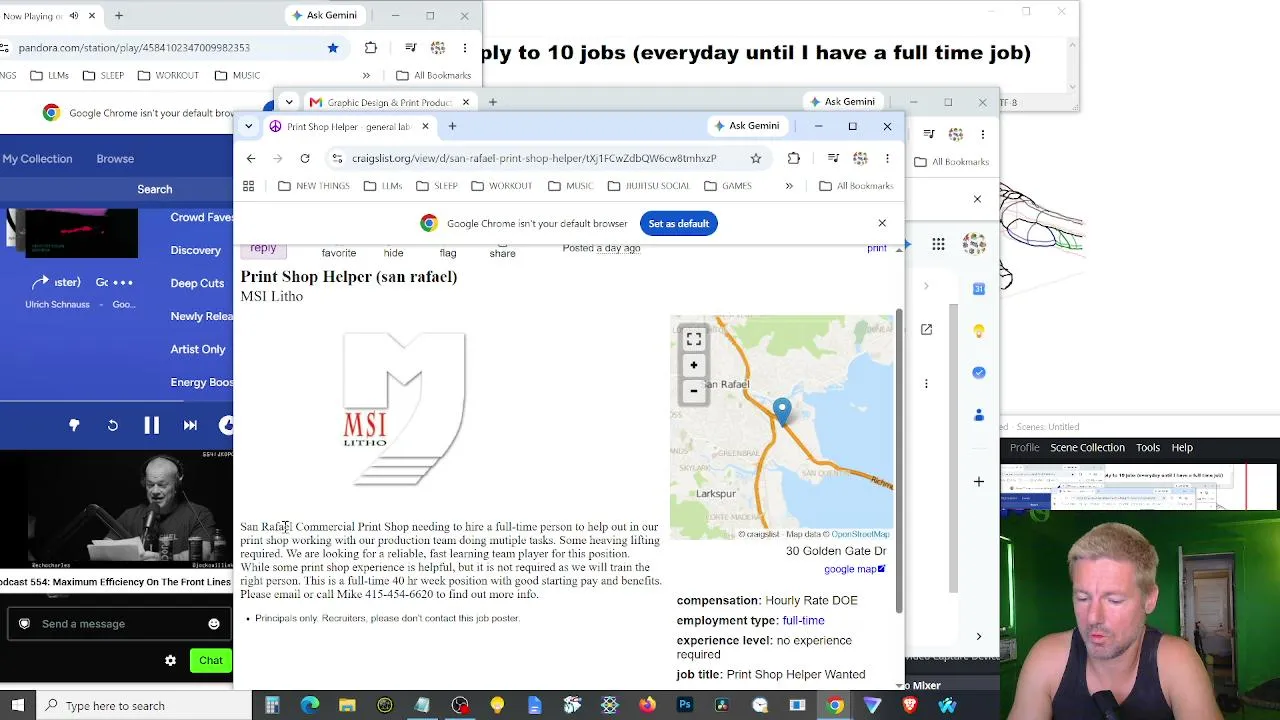
Task: Click Set as default button
Action: click(x=679, y=224)
